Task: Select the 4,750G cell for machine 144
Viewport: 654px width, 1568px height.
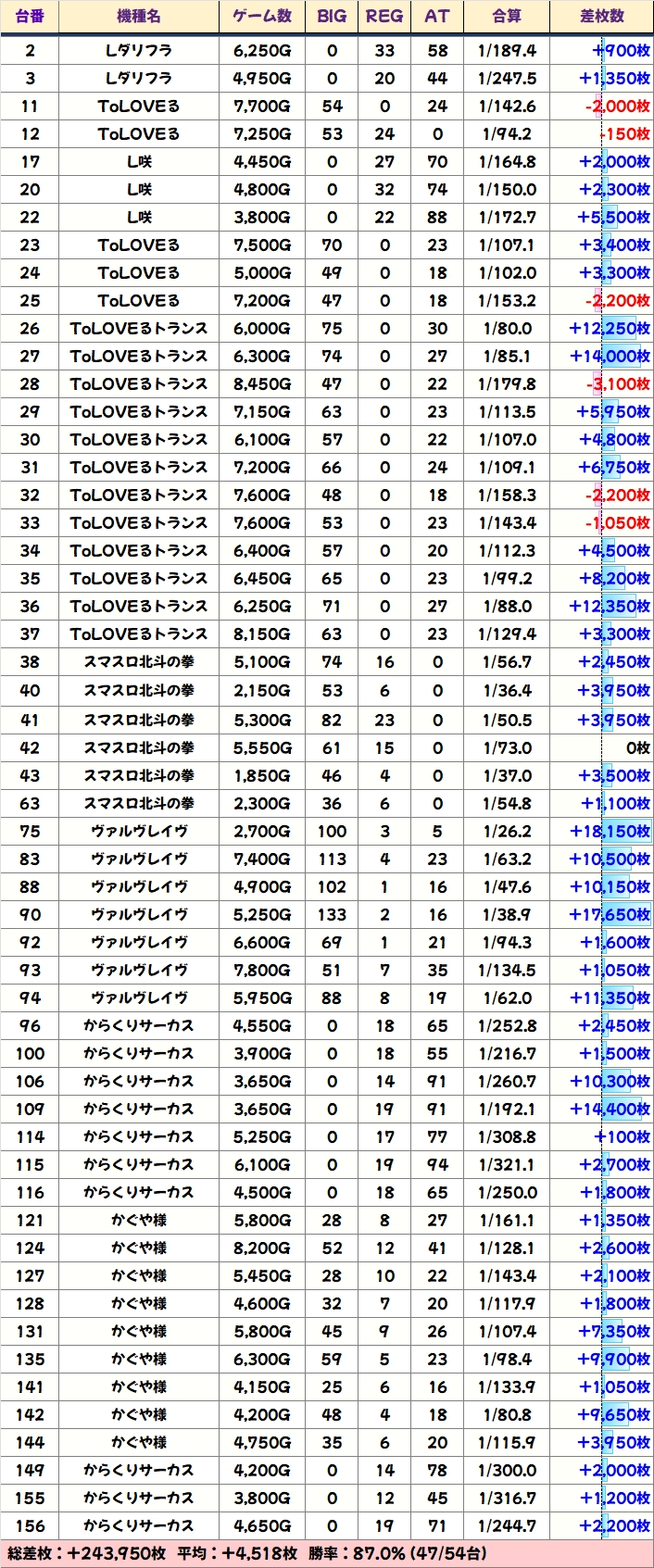Action: [262, 1442]
